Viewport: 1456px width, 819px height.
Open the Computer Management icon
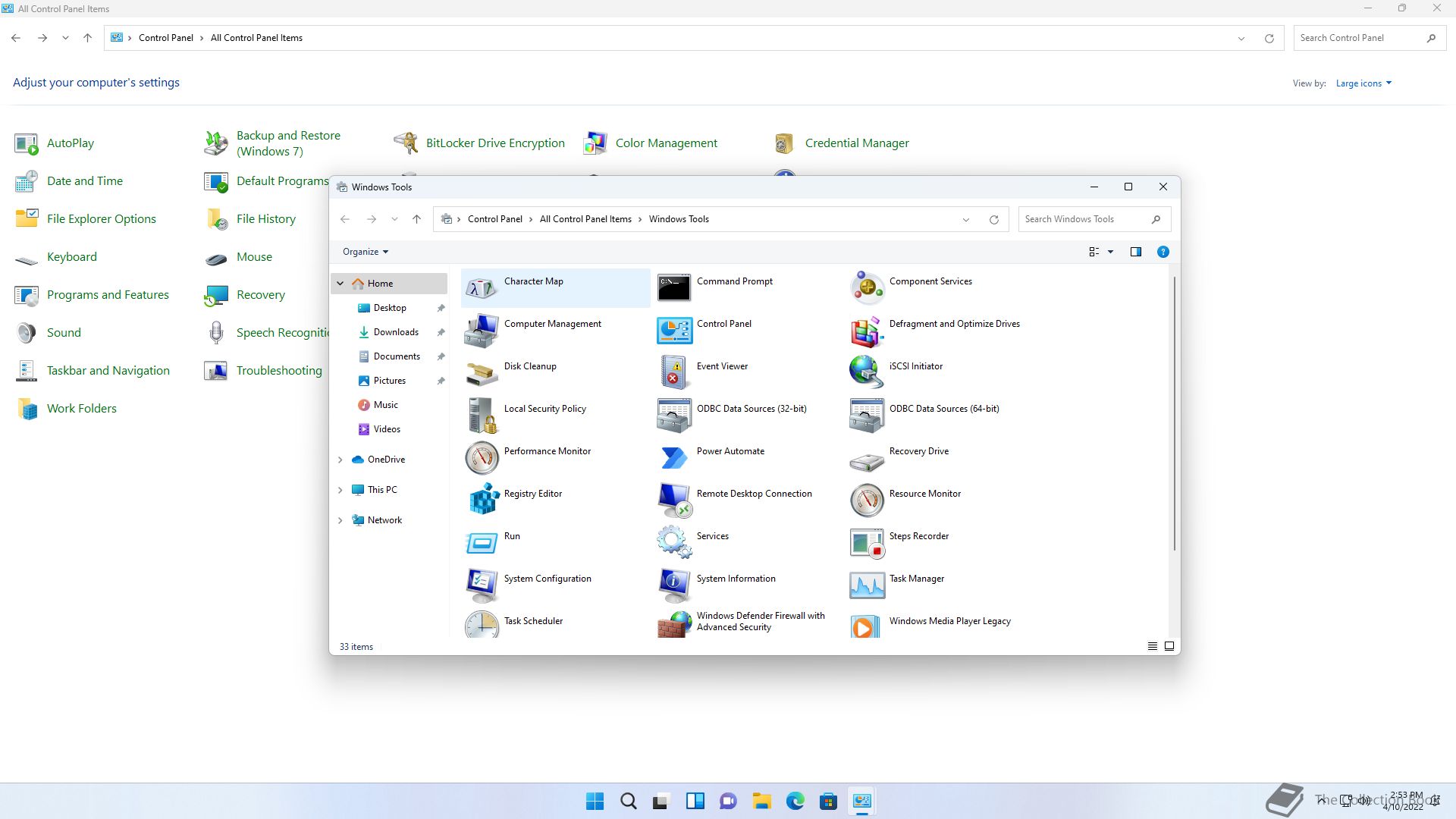pyautogui.click(x=482, y=331)
